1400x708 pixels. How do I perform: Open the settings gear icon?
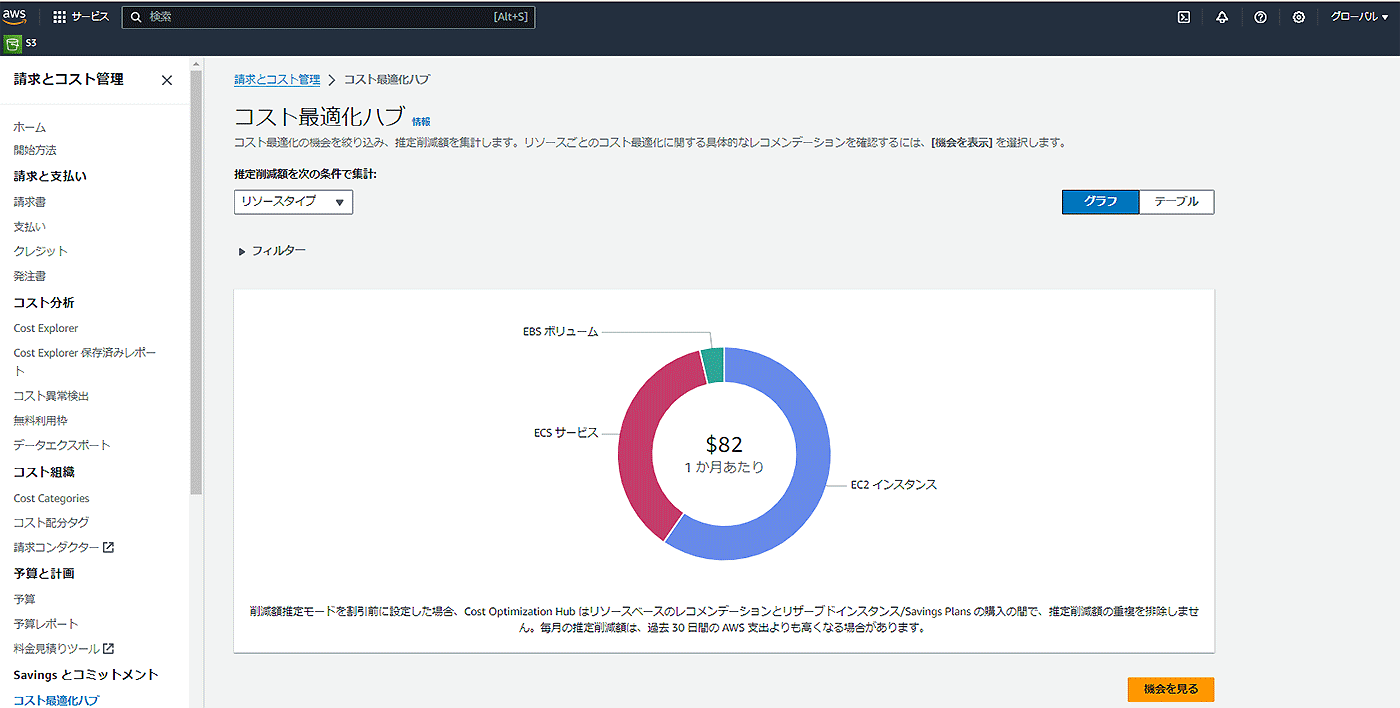coord(1298,17)
